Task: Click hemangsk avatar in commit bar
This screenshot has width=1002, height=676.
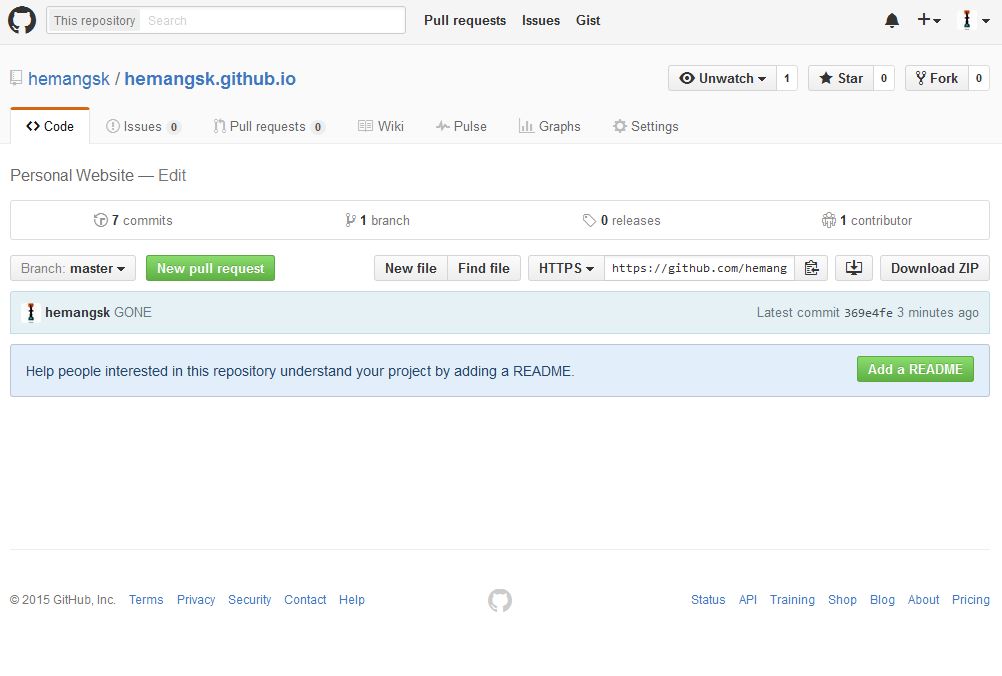Action: click(x=31, y=312)
